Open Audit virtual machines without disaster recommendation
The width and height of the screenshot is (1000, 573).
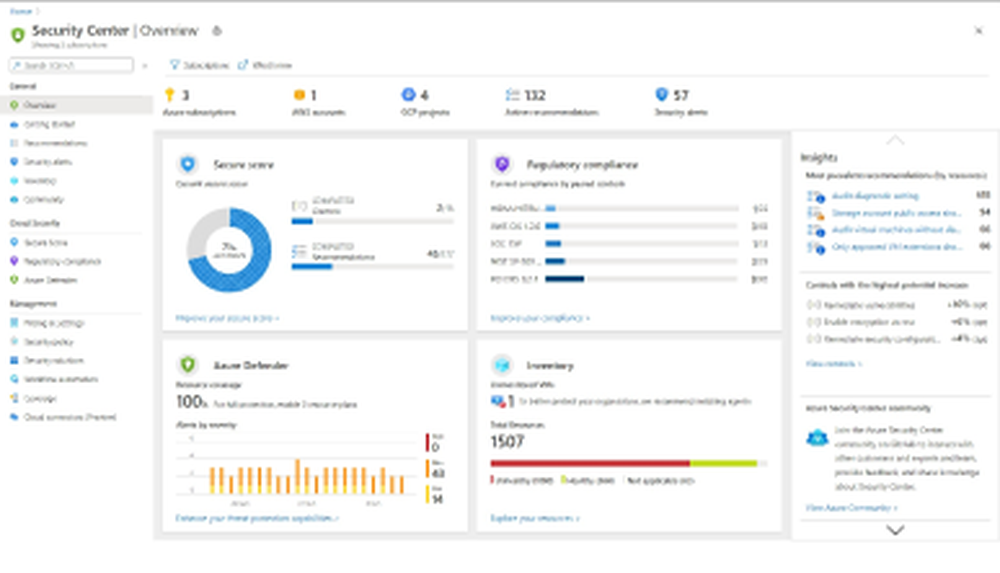click(896, 229)
